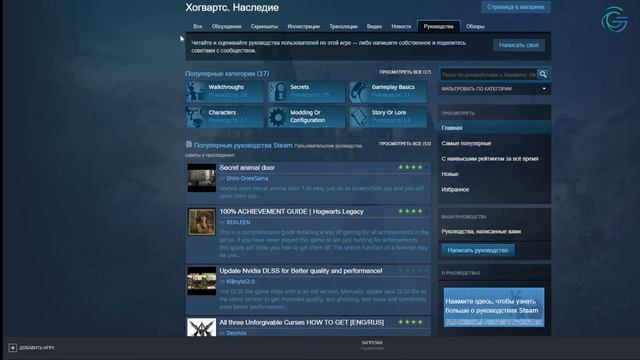Open the Story Or Lore scroll icon
The image size is (640, 360).
tap(359, 117)
